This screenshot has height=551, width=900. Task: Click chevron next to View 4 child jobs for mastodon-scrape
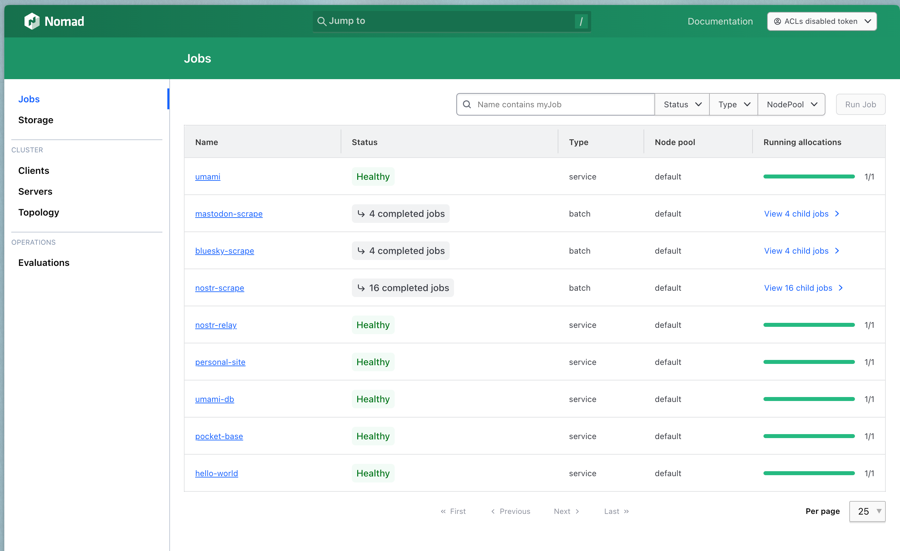point(837,214)
